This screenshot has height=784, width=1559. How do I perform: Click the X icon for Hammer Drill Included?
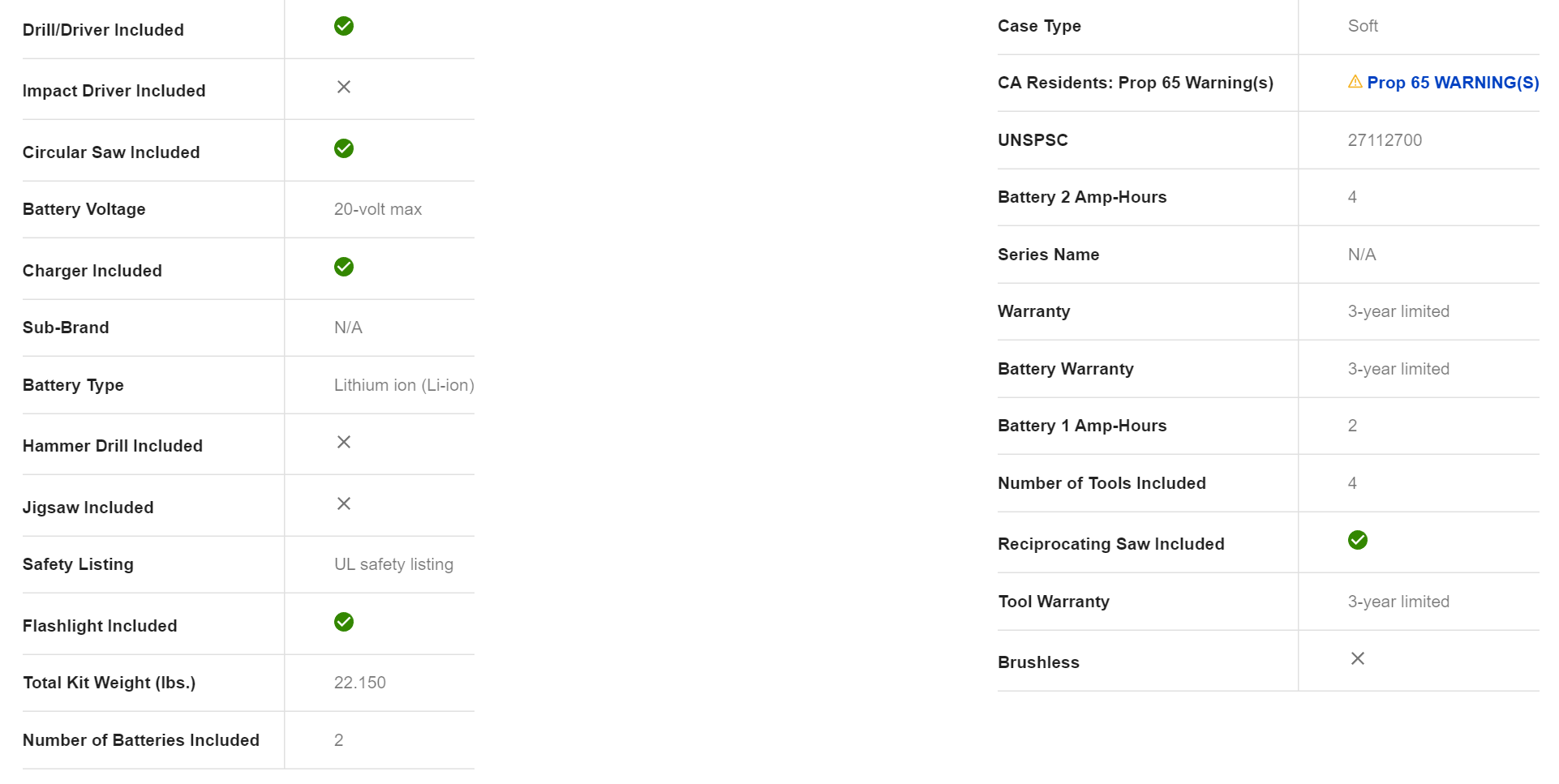tap(344, 442)
